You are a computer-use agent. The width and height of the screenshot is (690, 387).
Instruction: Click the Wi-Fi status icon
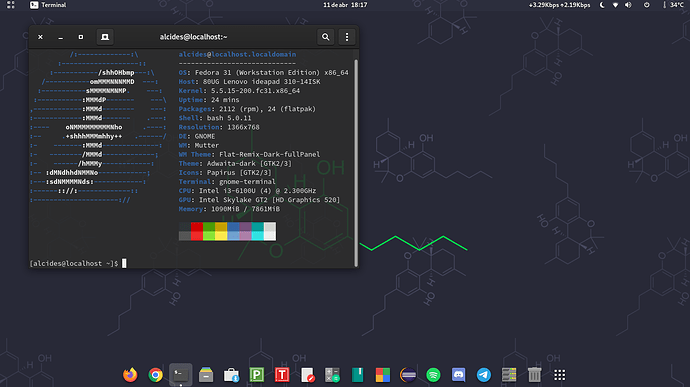615,5
